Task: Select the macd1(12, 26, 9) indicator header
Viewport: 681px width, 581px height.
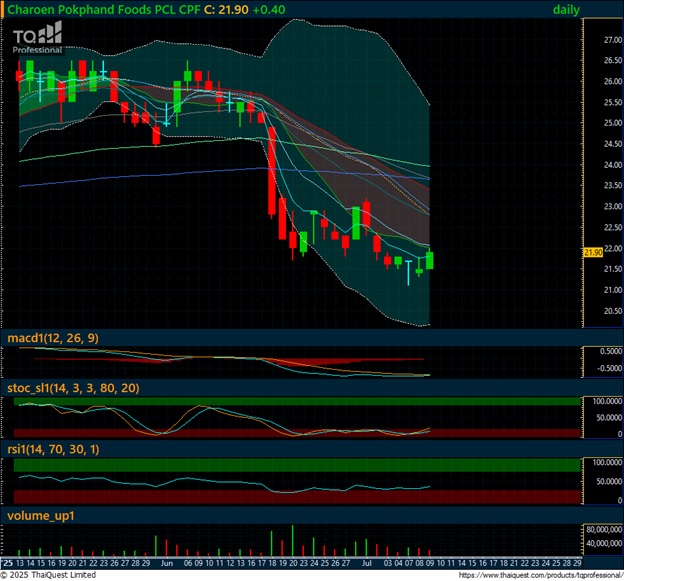Action: [x=53, y=338]
